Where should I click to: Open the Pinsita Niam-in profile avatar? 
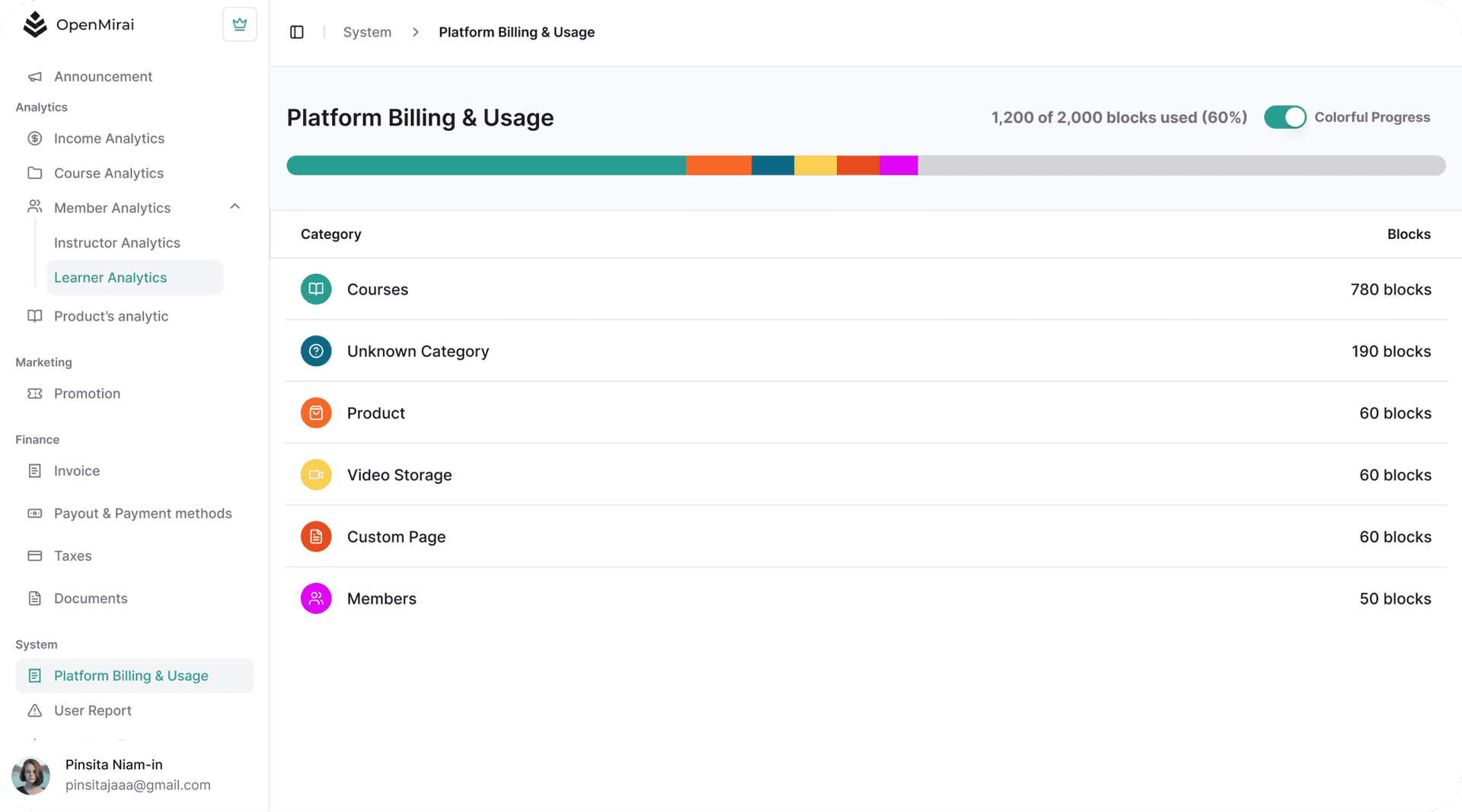coord(31,775)
